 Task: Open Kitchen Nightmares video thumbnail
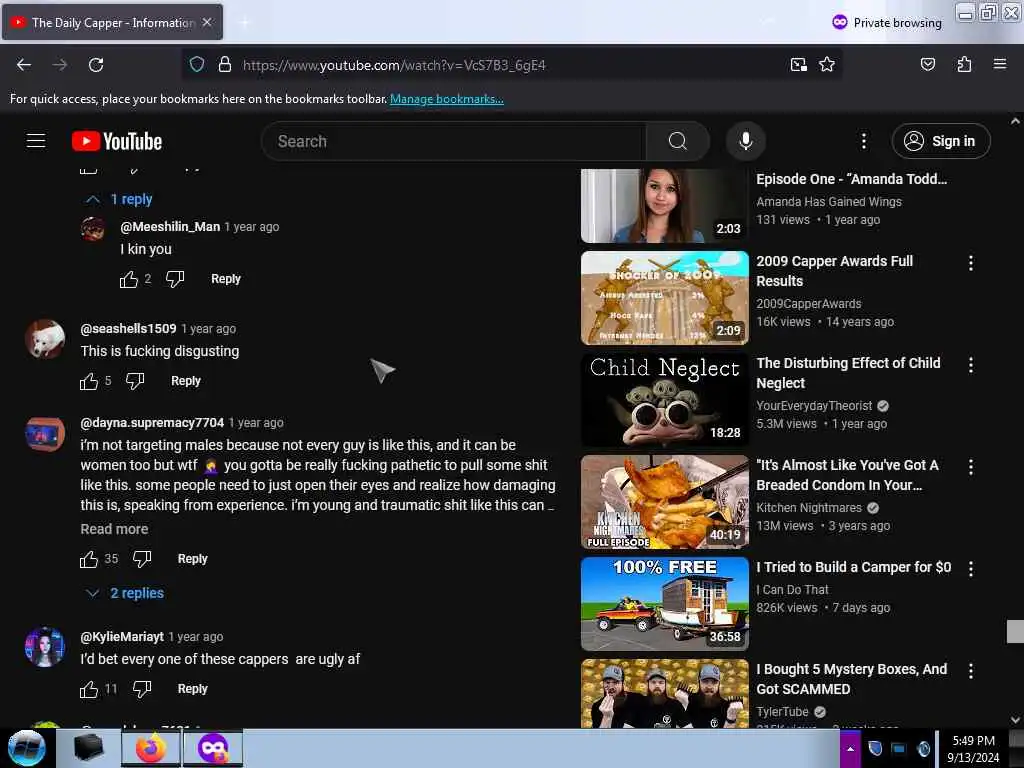[x=664, y=502]
